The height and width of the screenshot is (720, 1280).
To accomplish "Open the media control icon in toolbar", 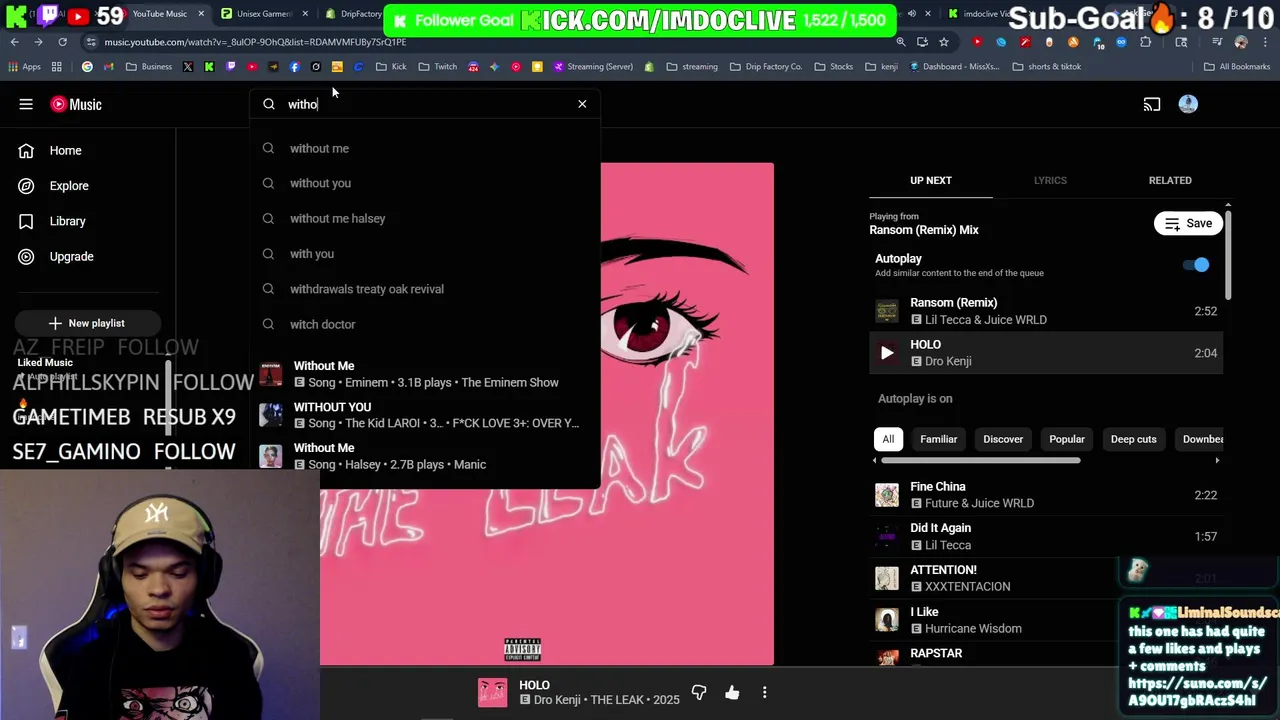I will coord(1217,42).
